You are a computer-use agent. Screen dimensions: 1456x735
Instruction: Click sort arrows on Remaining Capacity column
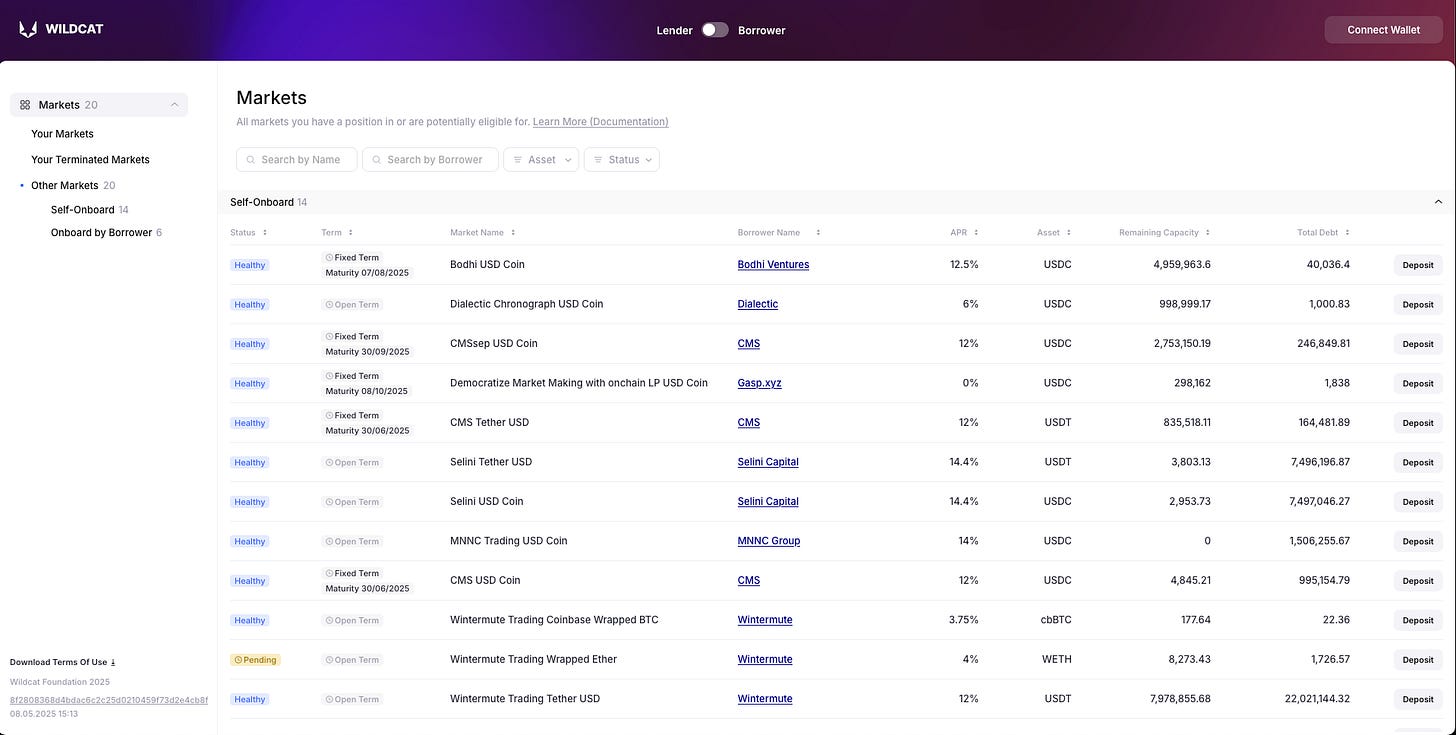(1207, 233)
